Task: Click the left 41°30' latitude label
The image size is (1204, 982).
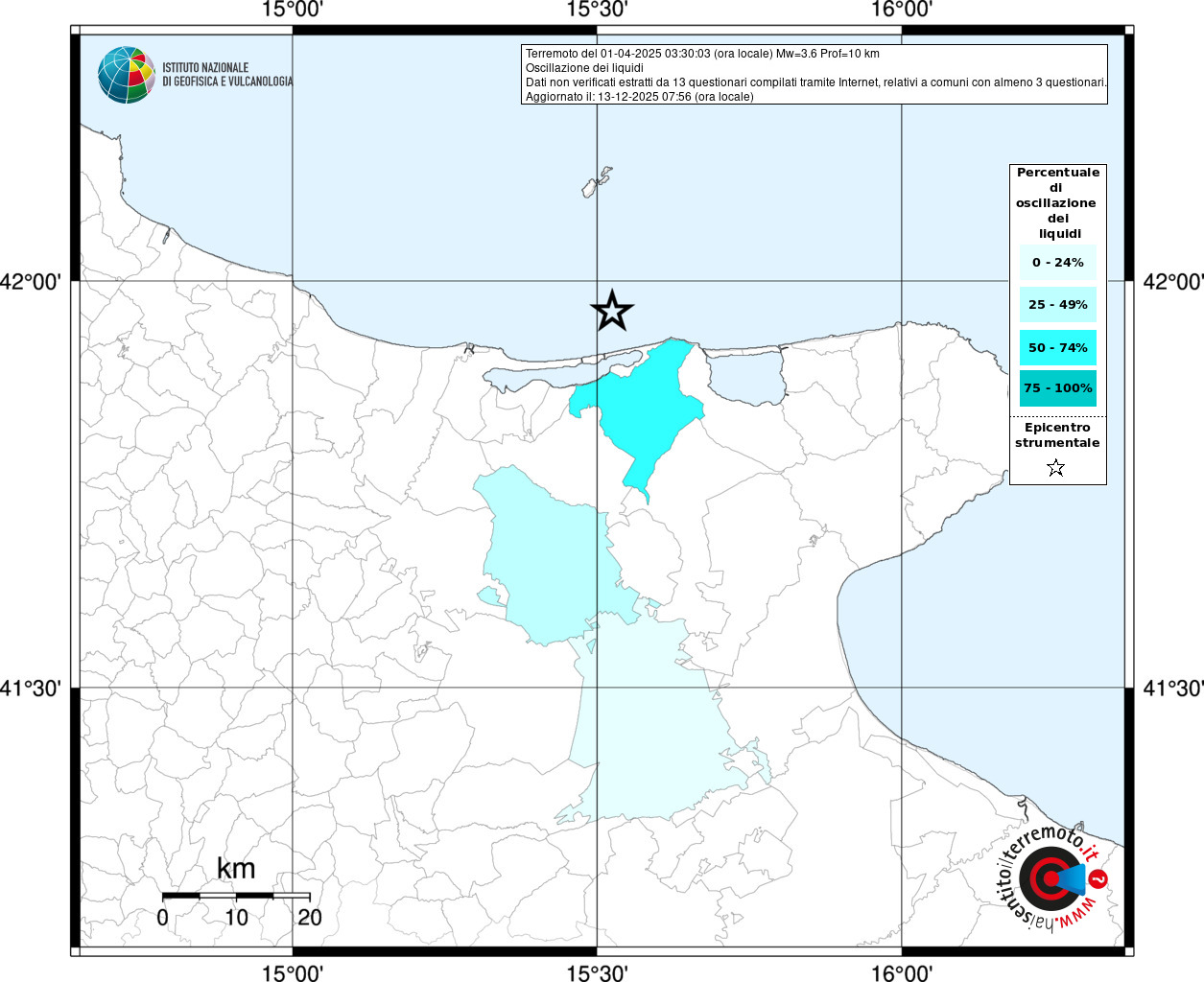Action: point(31,689)
